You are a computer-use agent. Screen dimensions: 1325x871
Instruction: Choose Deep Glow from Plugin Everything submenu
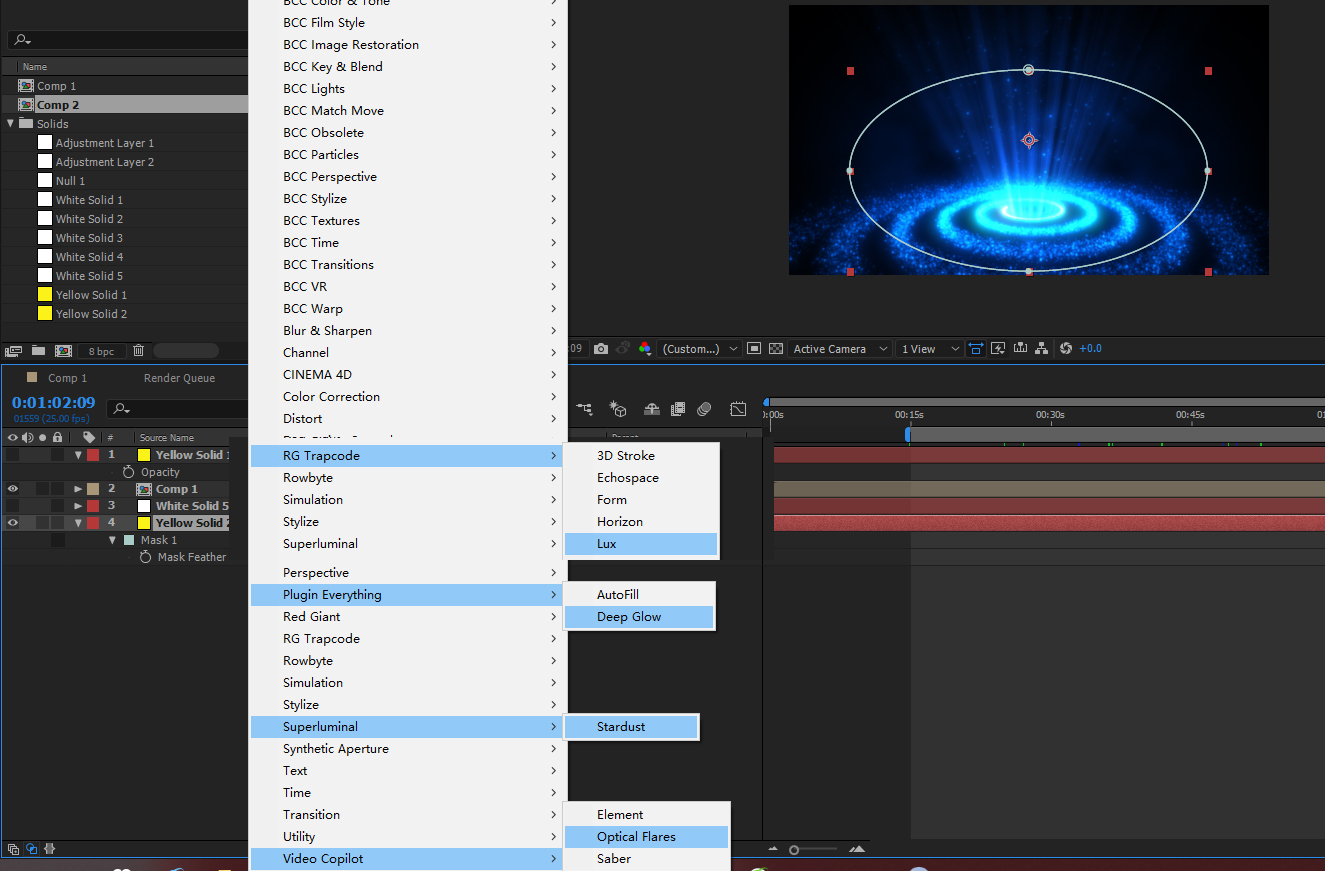pyautogui.click(x=640, y=617)
